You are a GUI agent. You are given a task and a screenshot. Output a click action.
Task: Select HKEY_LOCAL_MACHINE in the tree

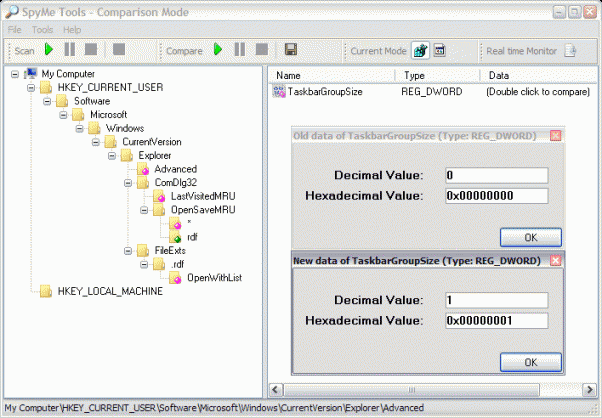[110, 291]
